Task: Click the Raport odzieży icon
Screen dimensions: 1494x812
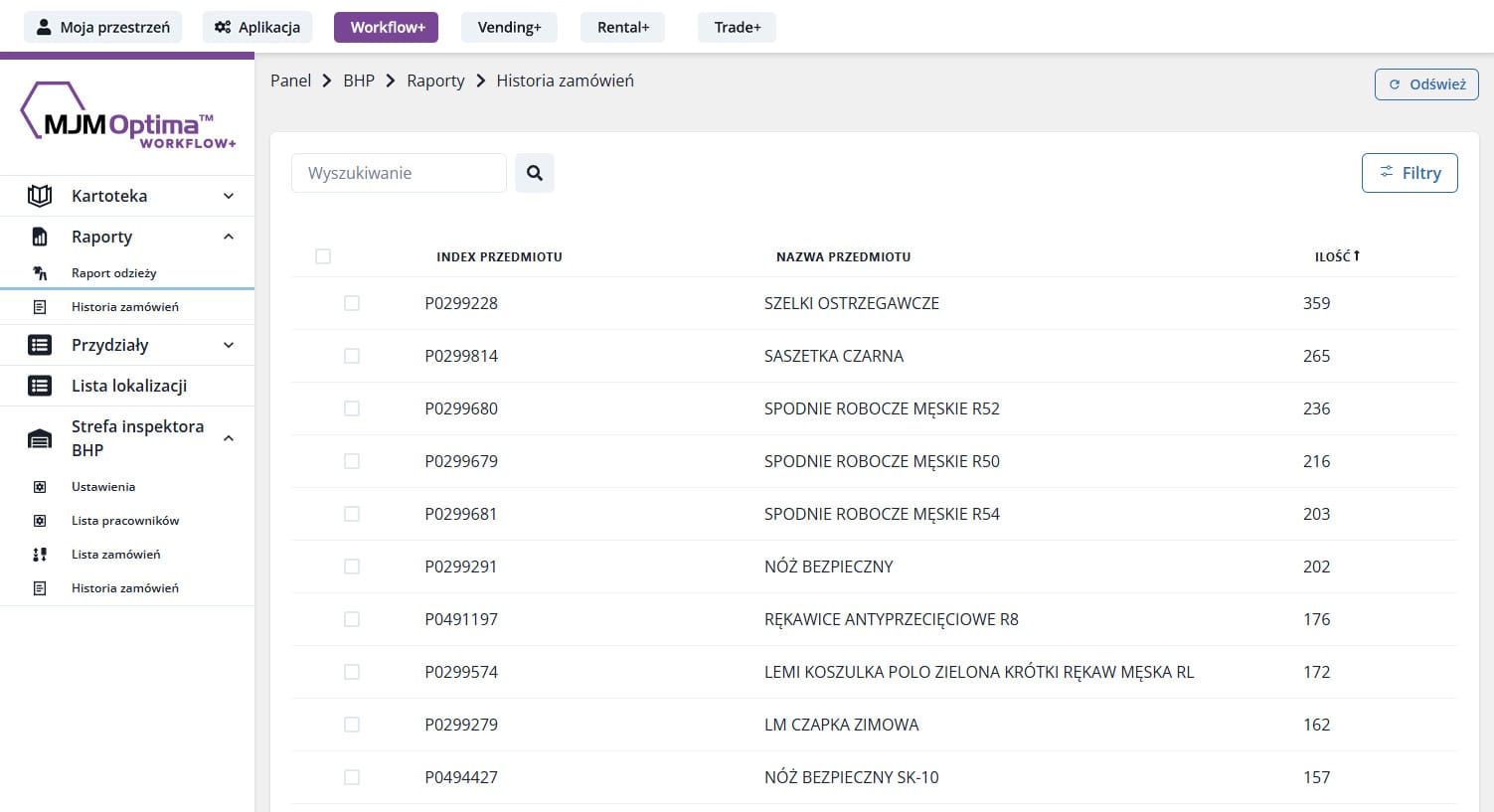Action: pyautogui.click(x=40, y=273)
